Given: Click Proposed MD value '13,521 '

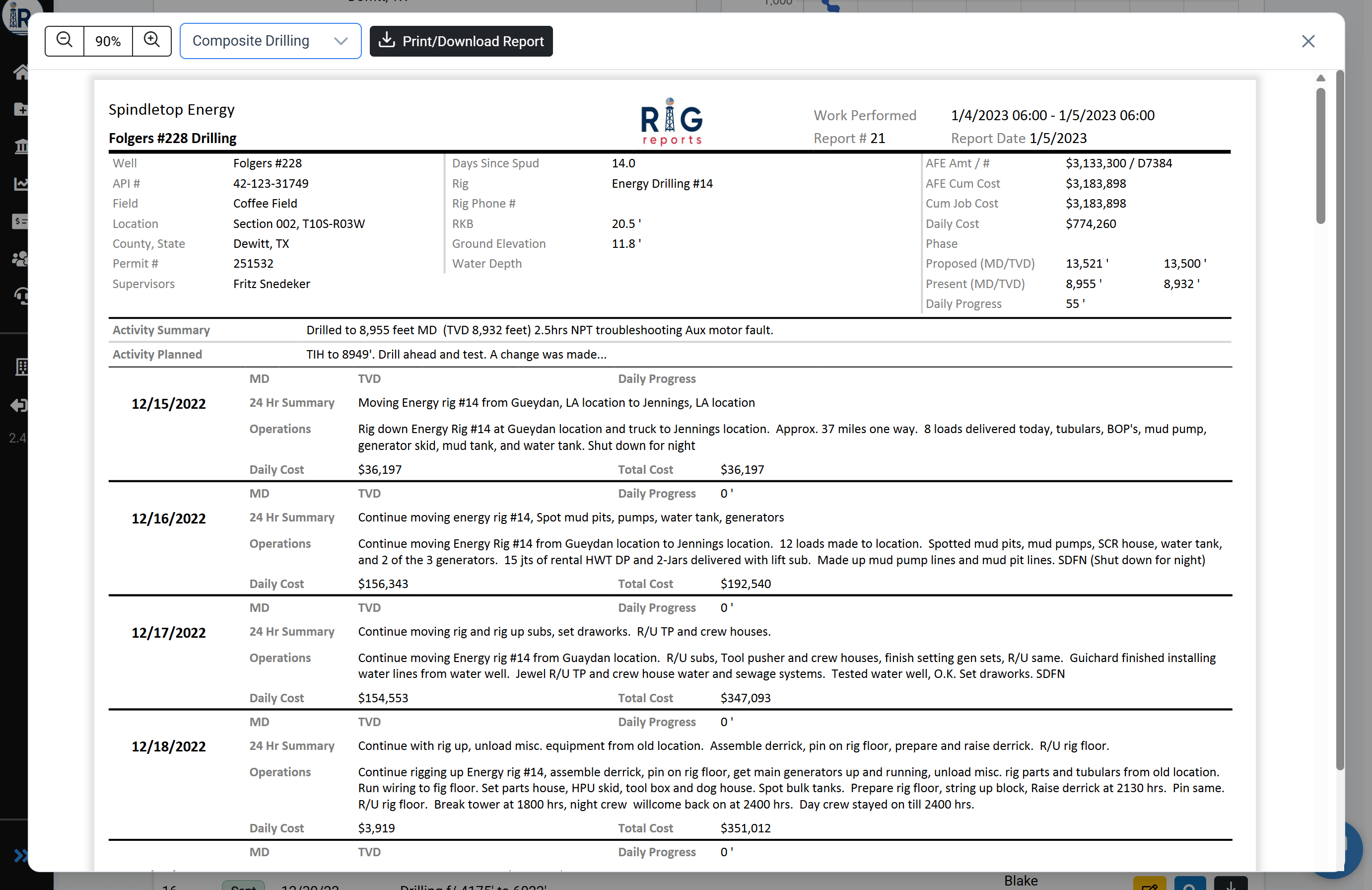Looking at the screenshot, I should tap(1087, 263).
